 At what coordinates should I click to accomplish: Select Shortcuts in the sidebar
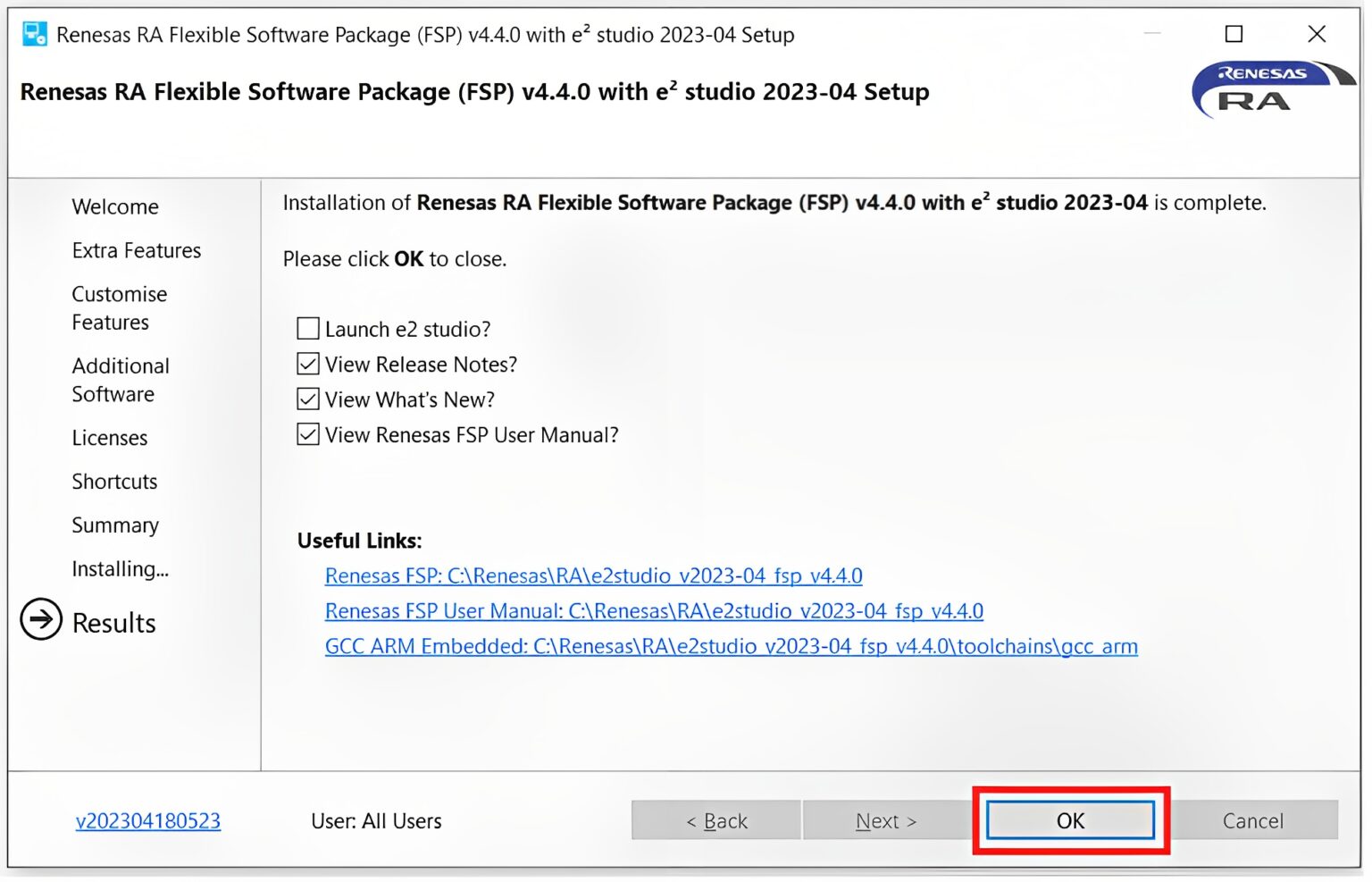114,482
